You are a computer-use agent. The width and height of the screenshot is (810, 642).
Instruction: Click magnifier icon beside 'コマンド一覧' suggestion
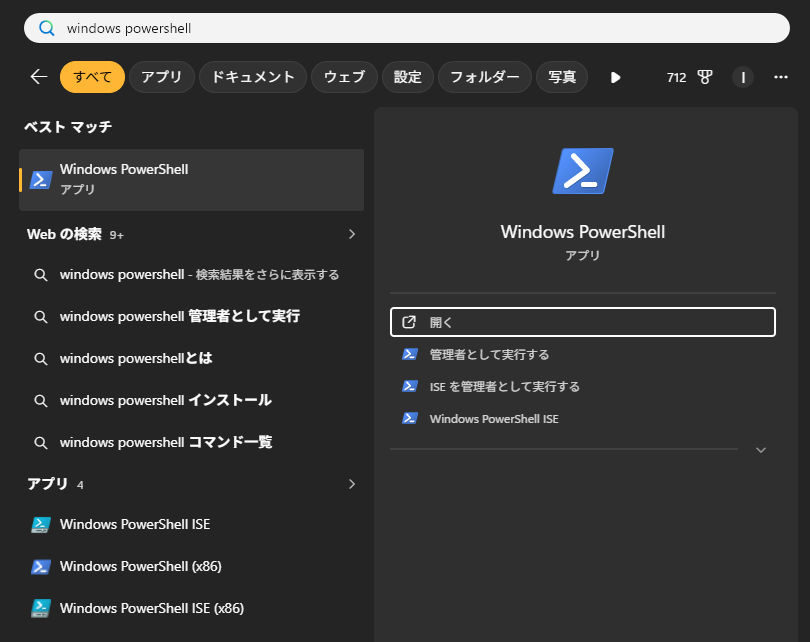click(x=41, y=443)
